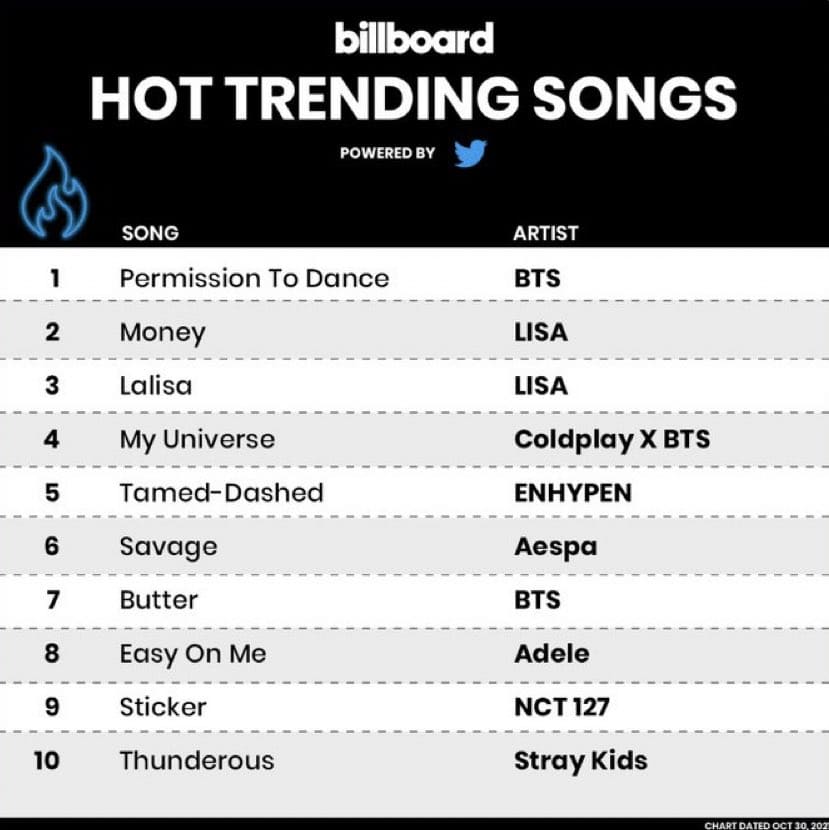
Task: Open the song Permission To Dance
Action: tap(254, 278)
